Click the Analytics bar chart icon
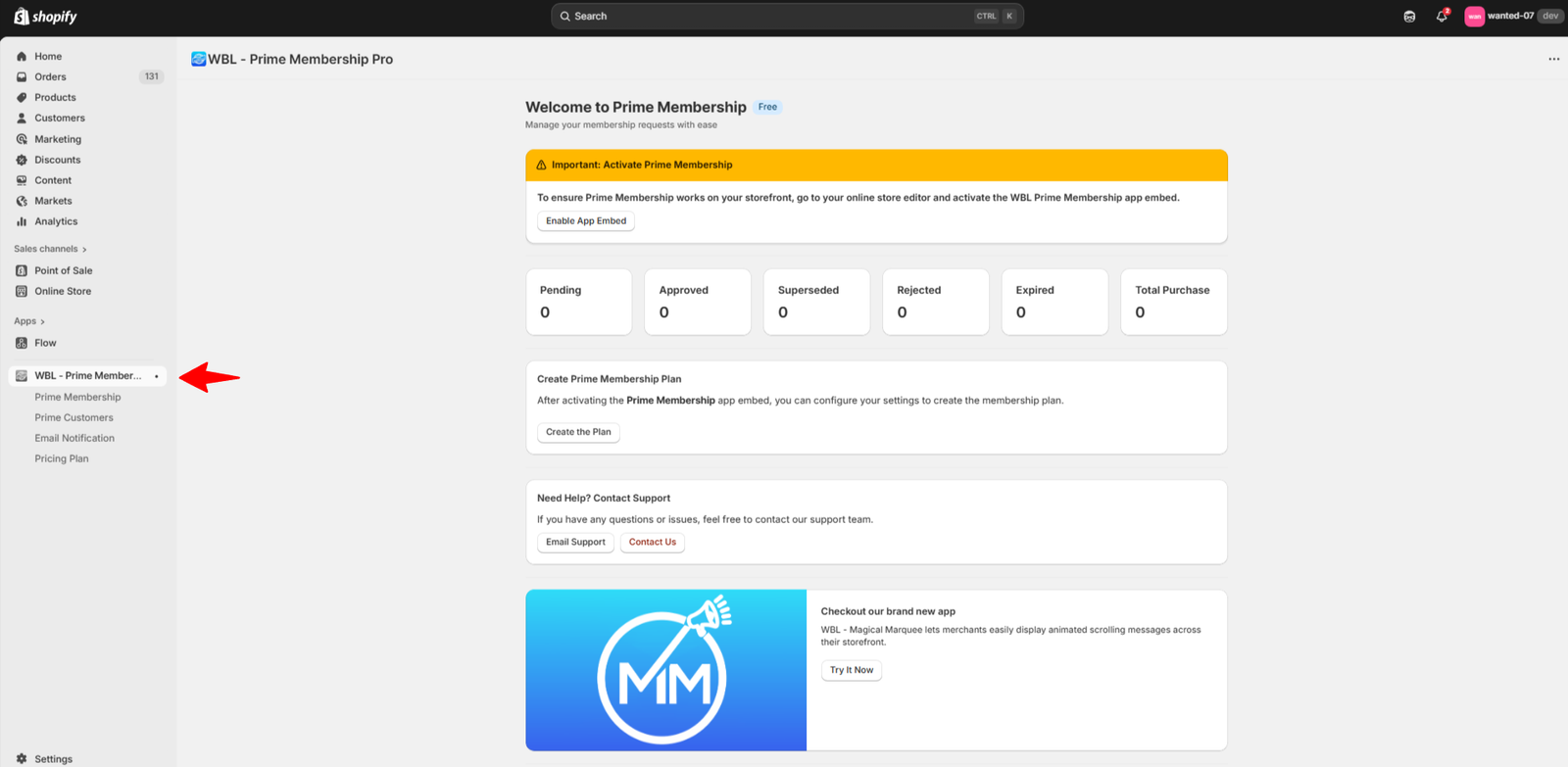This screenshot has width=1568, height=767. click(22, 221)
